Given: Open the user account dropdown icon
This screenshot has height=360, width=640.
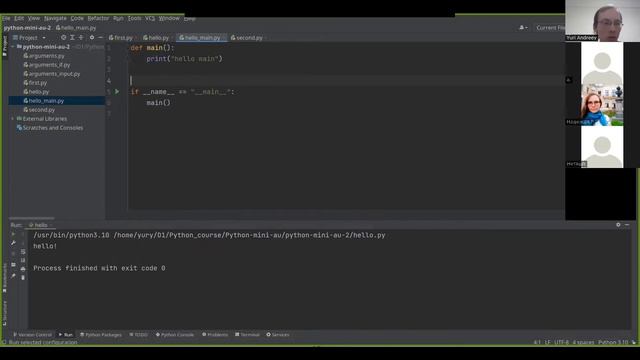Looking at the screenshot, I should (x=523, y=28).
